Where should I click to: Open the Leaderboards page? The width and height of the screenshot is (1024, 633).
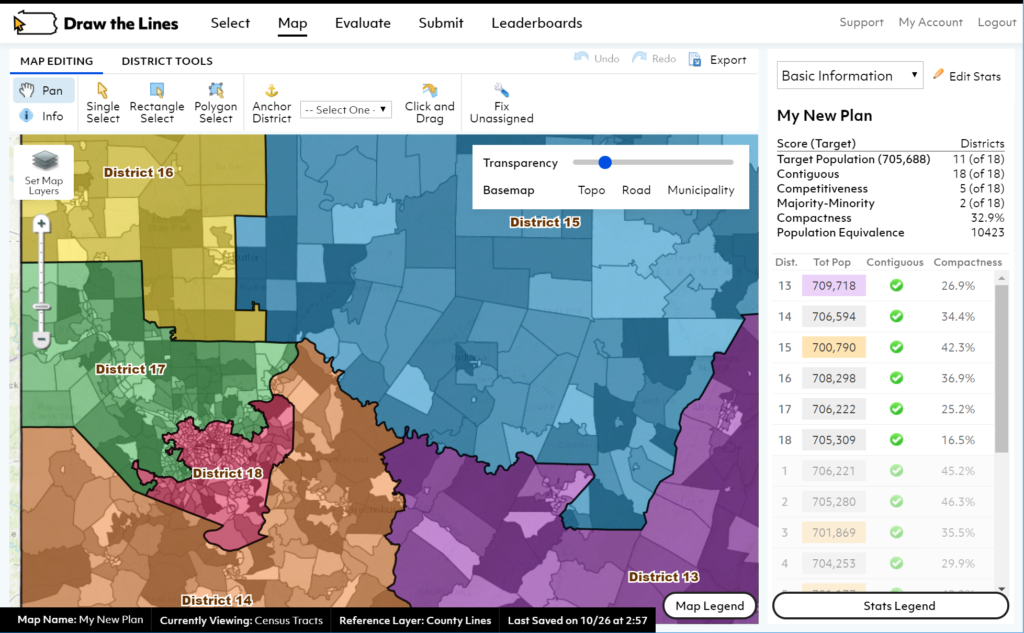pyautogui.click(x=536, y=22)
